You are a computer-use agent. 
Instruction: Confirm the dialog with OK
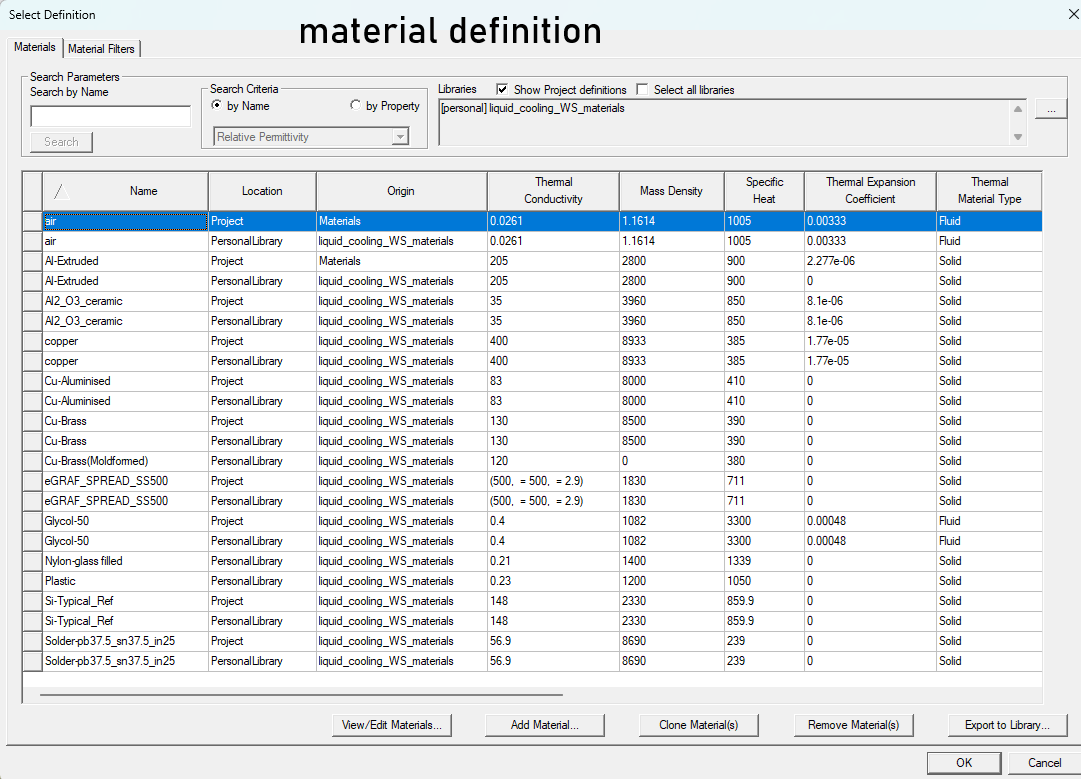pos(963,762)
